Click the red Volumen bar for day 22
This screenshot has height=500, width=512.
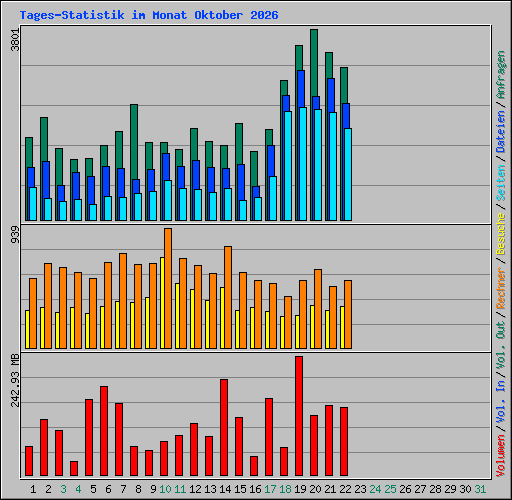[344, 441]
